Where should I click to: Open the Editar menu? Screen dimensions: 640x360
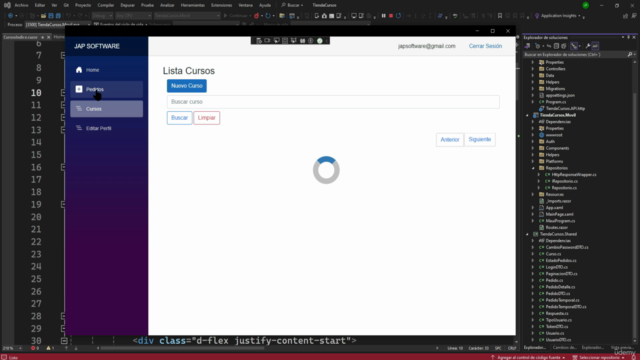(x=40, y=5)
